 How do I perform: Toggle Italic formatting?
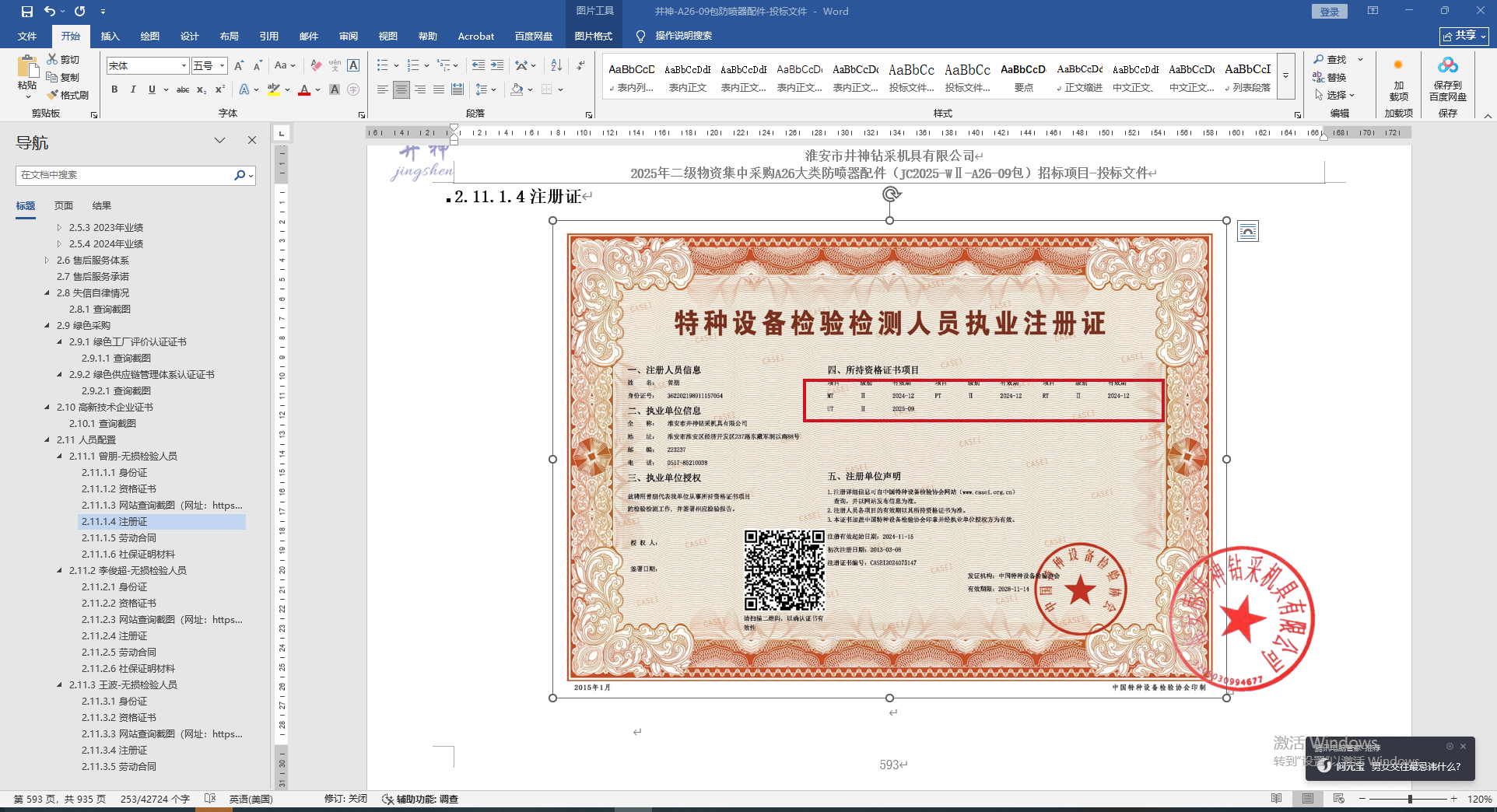pos(133,89)
